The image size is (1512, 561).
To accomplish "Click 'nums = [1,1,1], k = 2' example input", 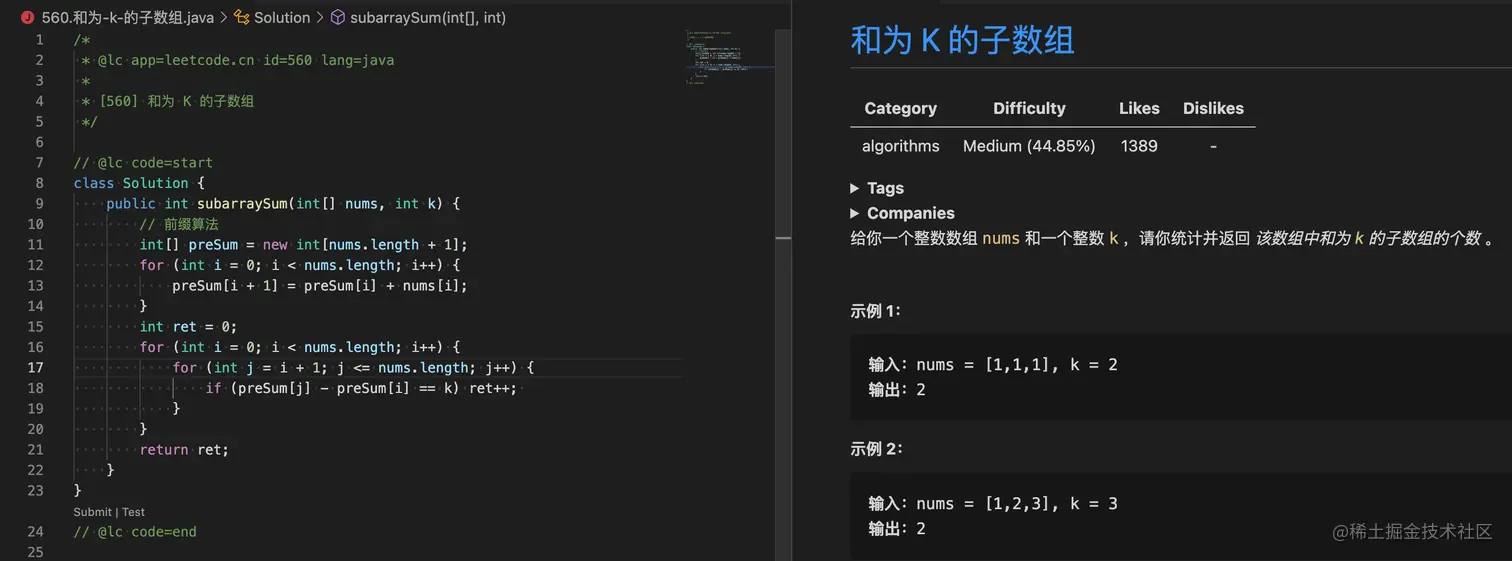I will coord(1017,365).
